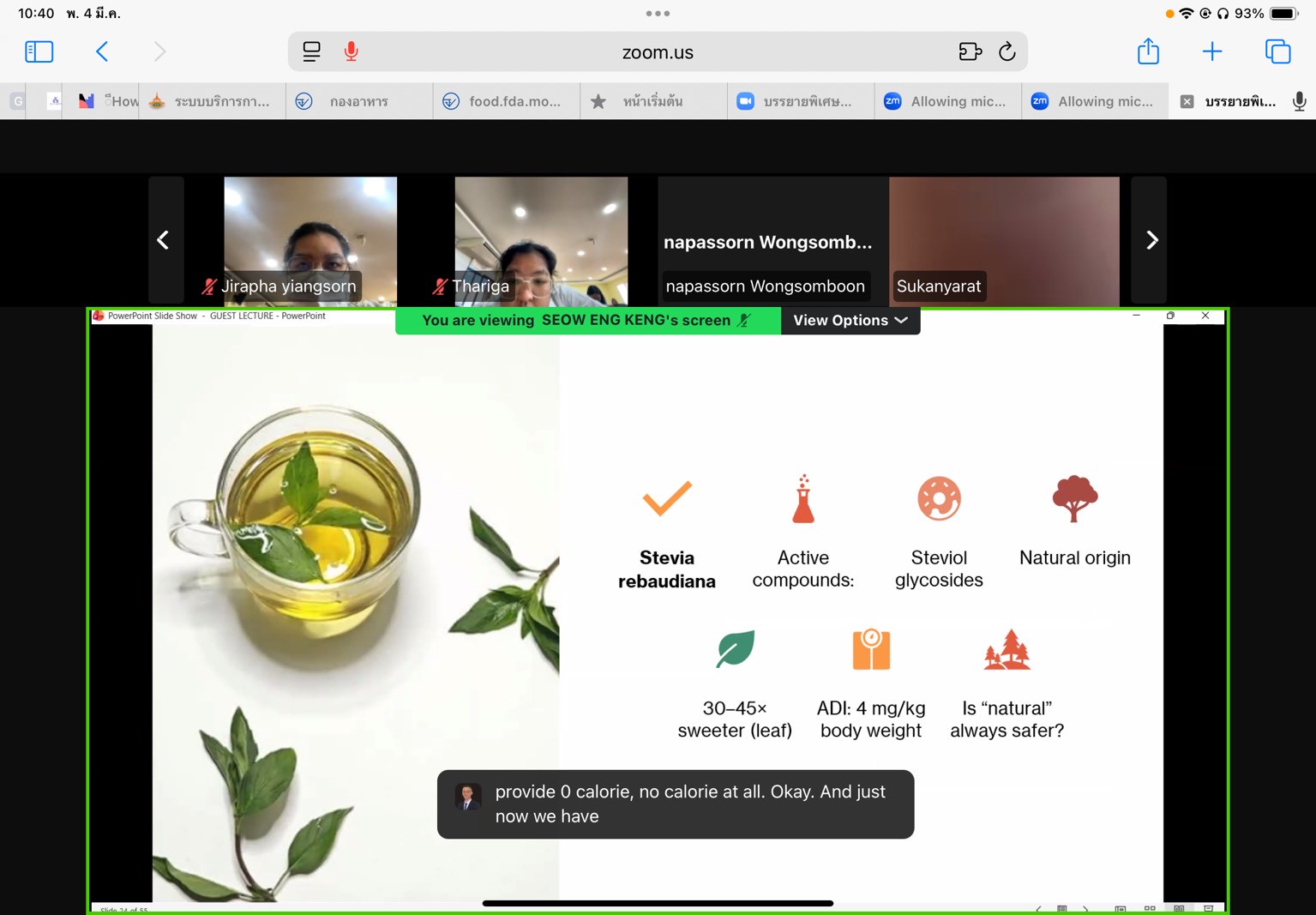
Task: Open the Share sheet icon
Action: [x=1148, y=51]
